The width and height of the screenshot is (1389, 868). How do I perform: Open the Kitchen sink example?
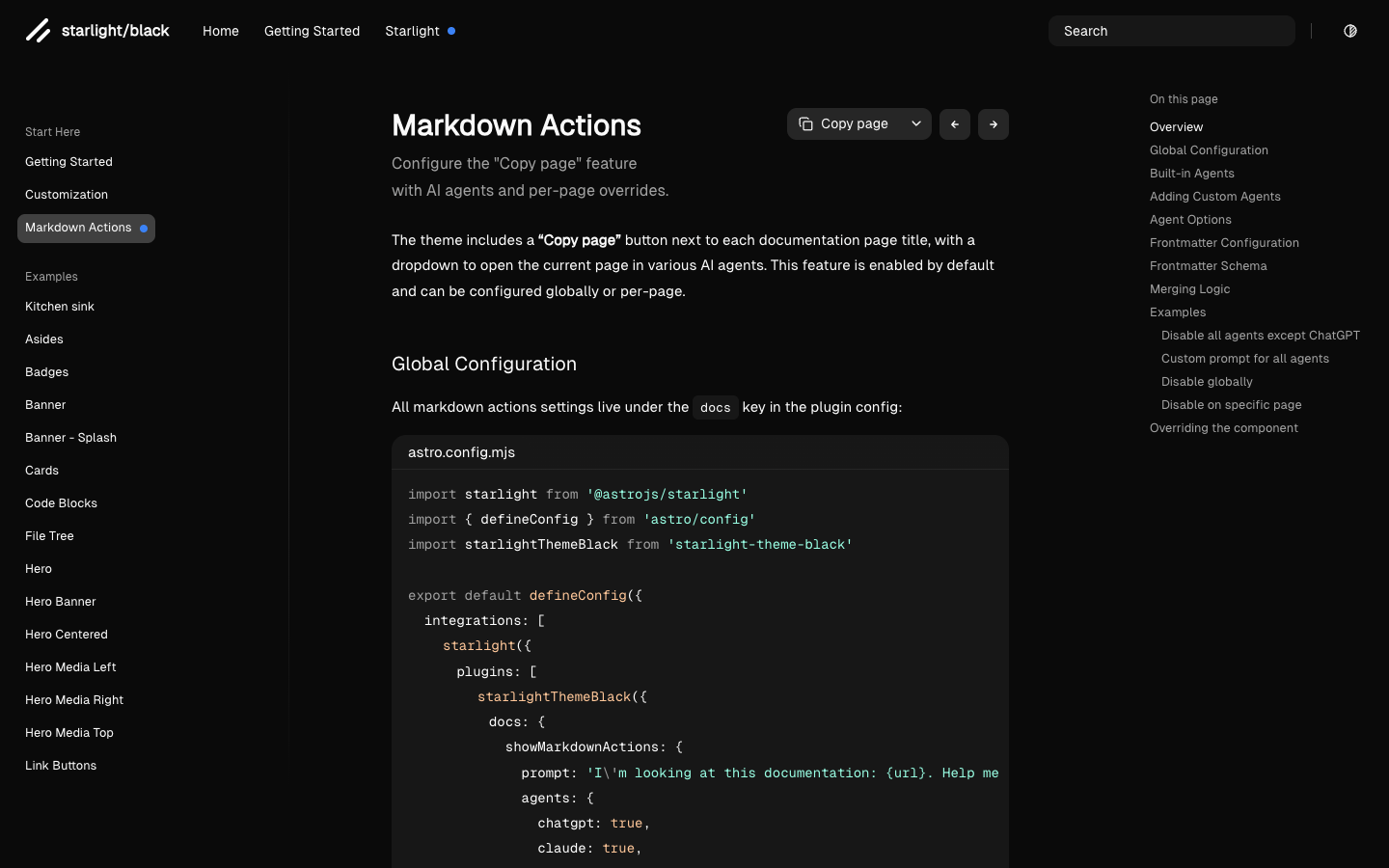[x=60, y=307]
